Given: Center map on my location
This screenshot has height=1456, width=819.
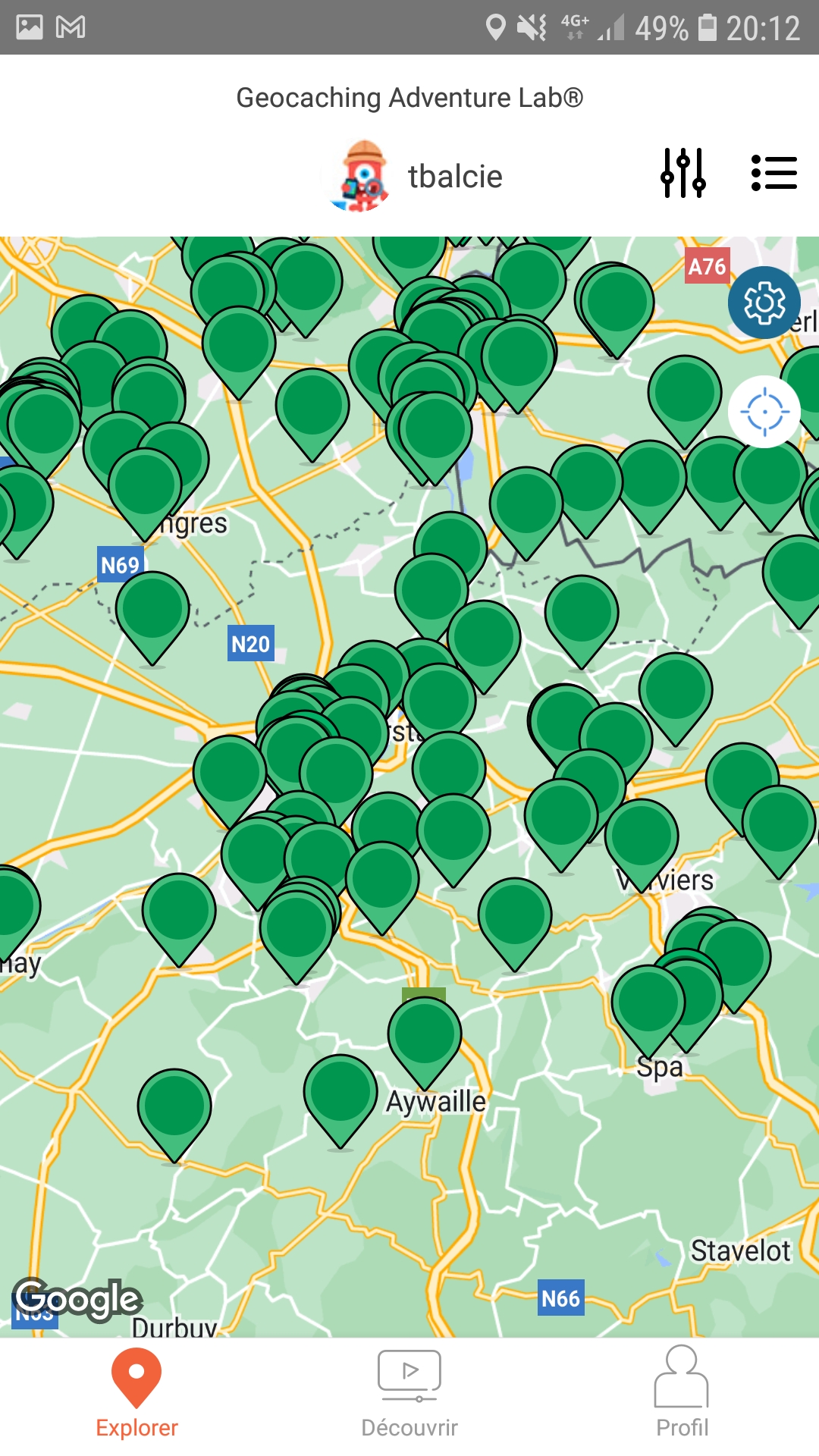Looking at the screenshot, I should tap(764, 412).
